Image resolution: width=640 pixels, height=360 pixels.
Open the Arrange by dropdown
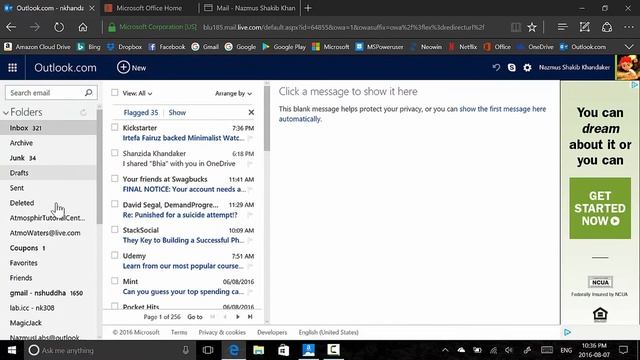233,93
